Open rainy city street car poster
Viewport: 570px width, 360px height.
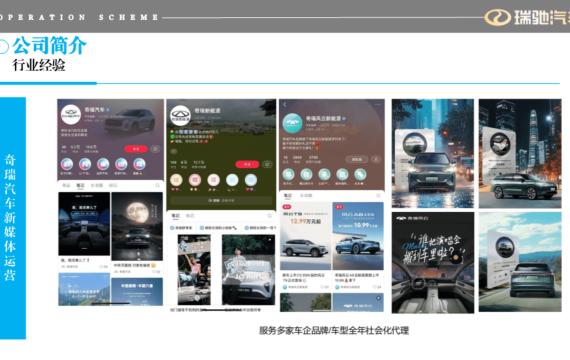tap(433, 153)
